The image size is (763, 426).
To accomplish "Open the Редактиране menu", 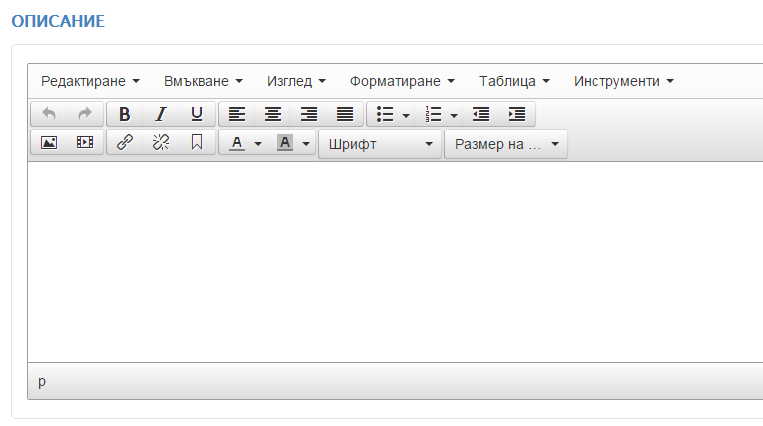I will [x=91, y=81].
